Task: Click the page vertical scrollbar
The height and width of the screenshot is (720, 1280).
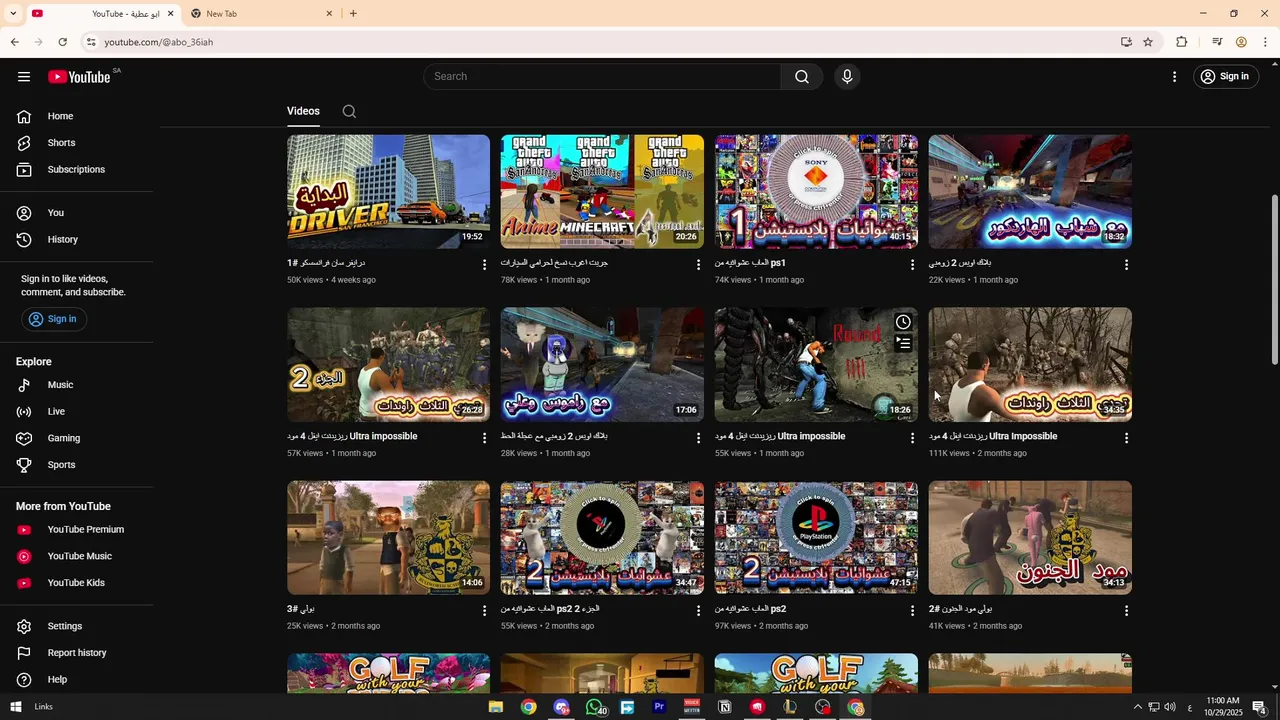Action: (1274, 280)
